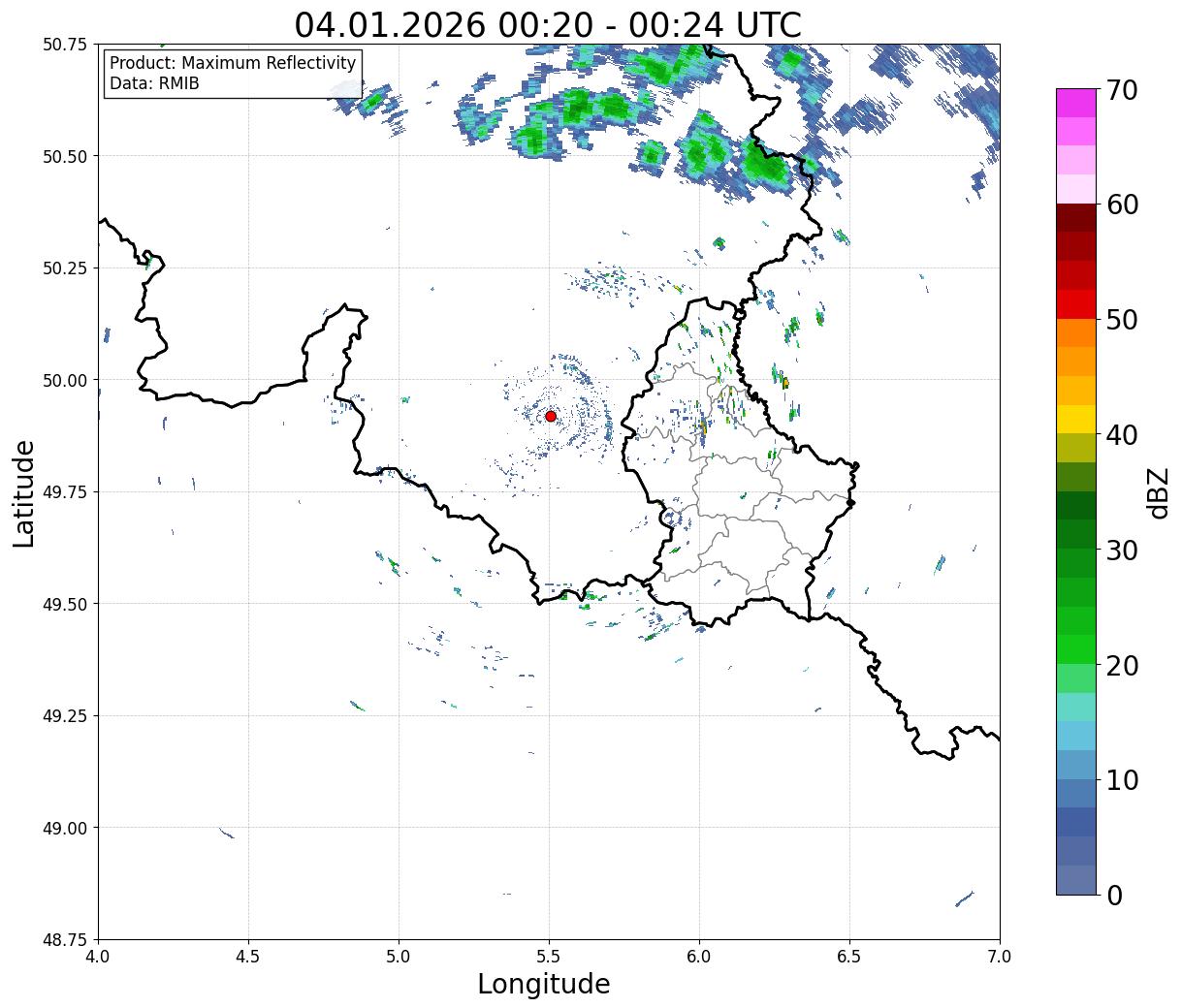Click latitude tick label 49.00
Screen dimensions: 1182x1008
[x=64, y=828]
